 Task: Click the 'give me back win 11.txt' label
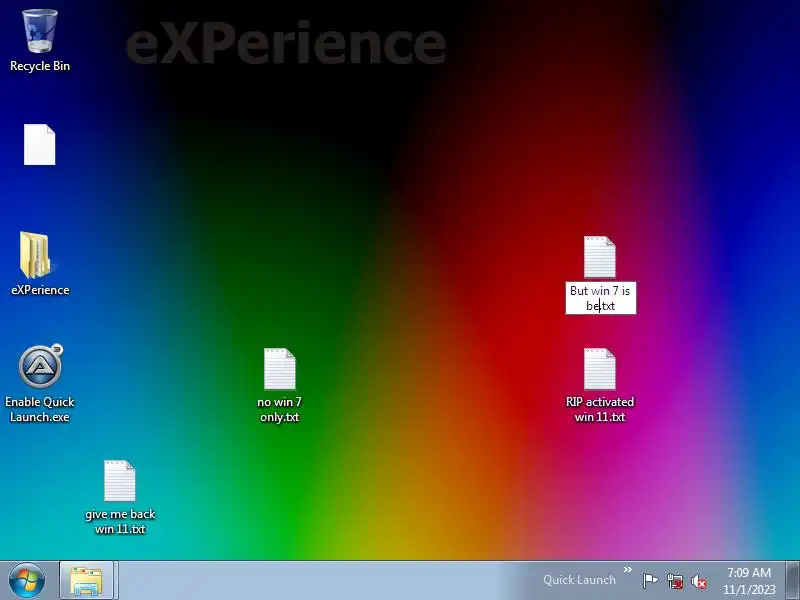coord(120,521)
